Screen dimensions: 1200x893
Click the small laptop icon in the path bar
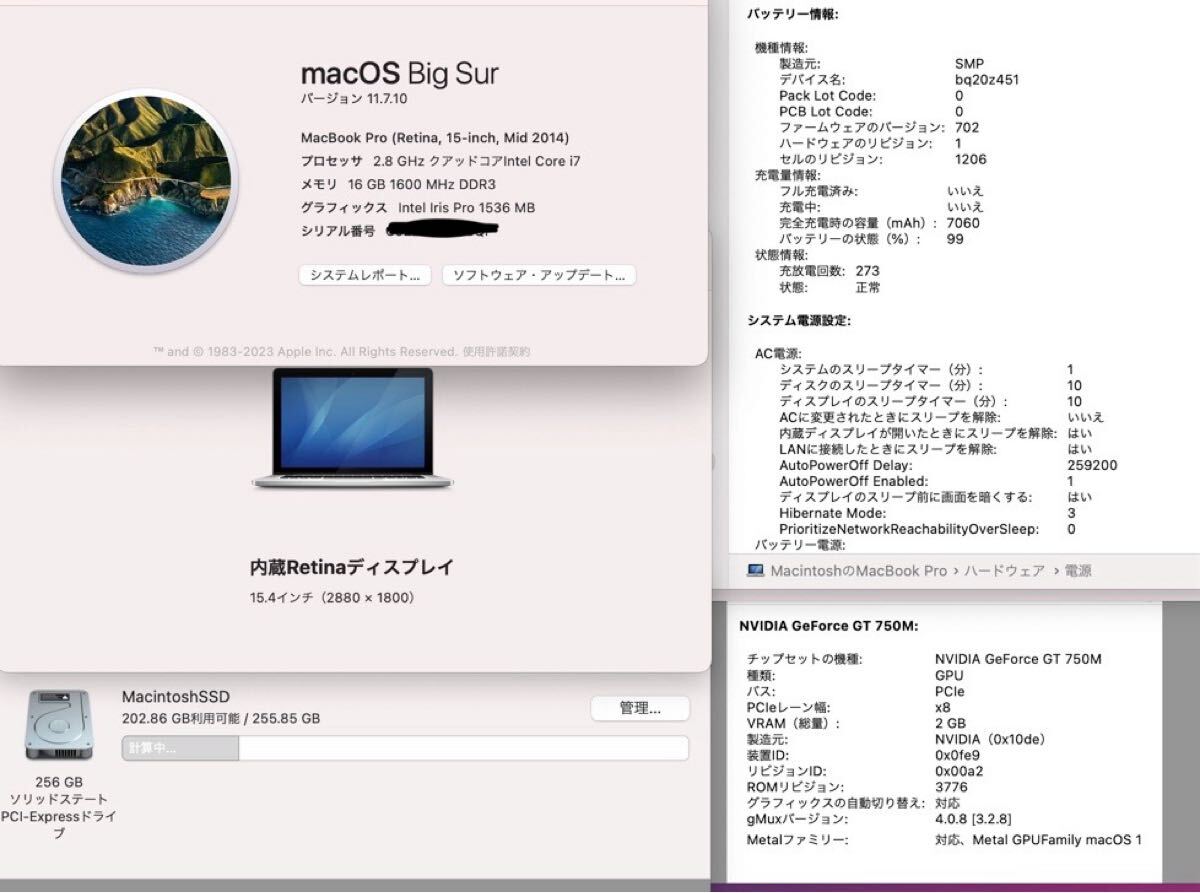(755, 571)
